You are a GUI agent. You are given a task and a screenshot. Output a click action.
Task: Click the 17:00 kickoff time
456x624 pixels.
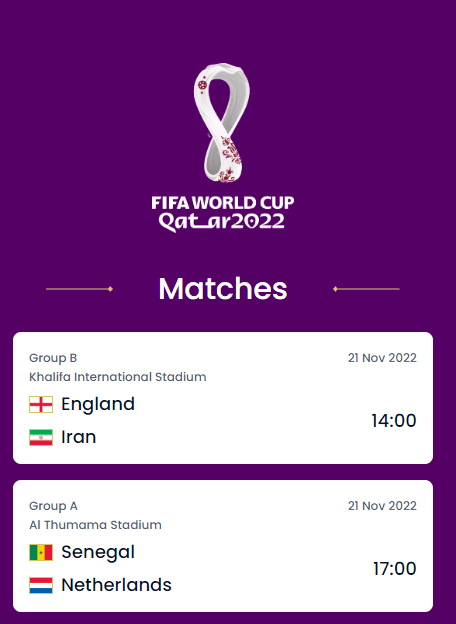click(395, 569)
